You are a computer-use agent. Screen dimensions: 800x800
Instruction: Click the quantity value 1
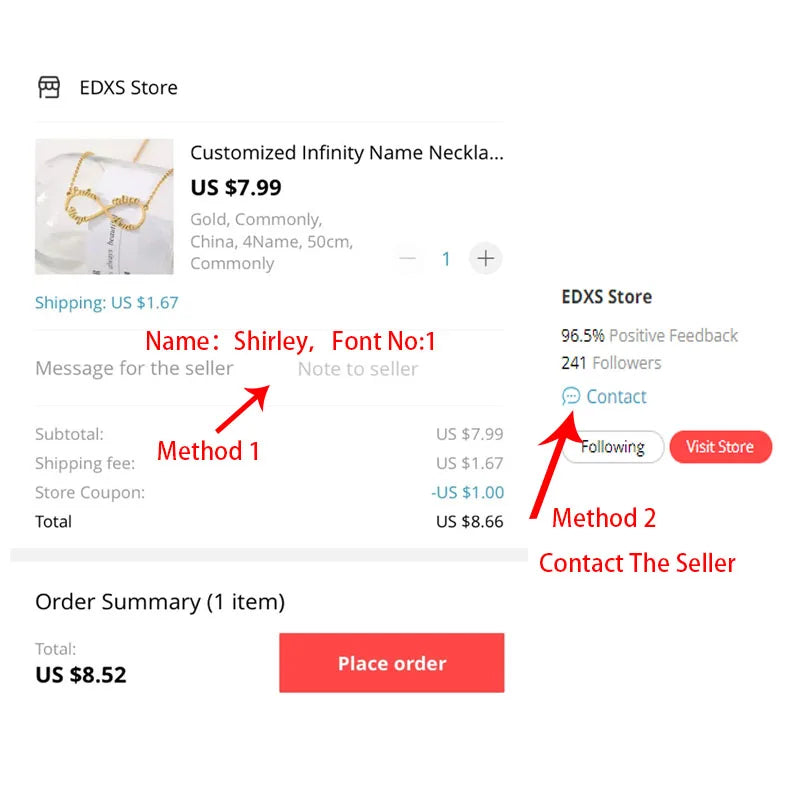[x=446, y=259]
